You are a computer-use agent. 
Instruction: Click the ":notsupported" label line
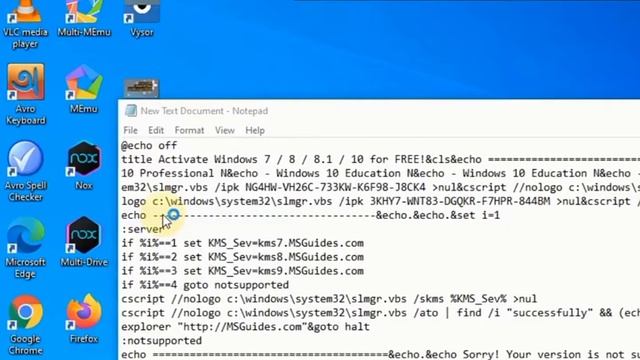tap(162, 340)
